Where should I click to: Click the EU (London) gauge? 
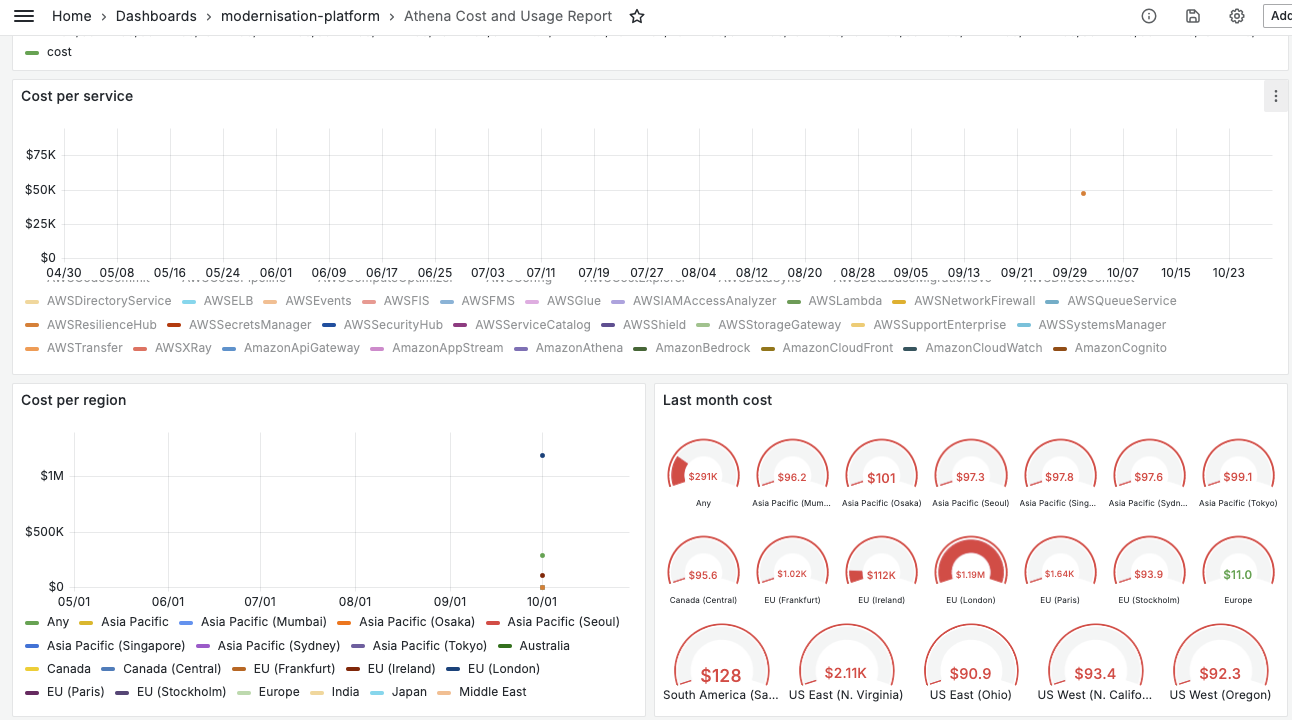[x=970, y=566]
